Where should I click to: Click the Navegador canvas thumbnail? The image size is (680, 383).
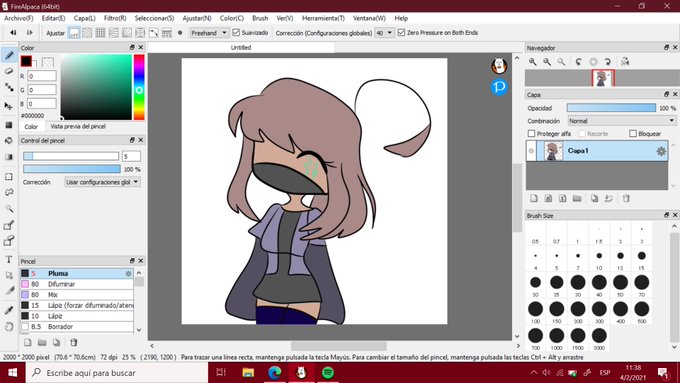603,79
